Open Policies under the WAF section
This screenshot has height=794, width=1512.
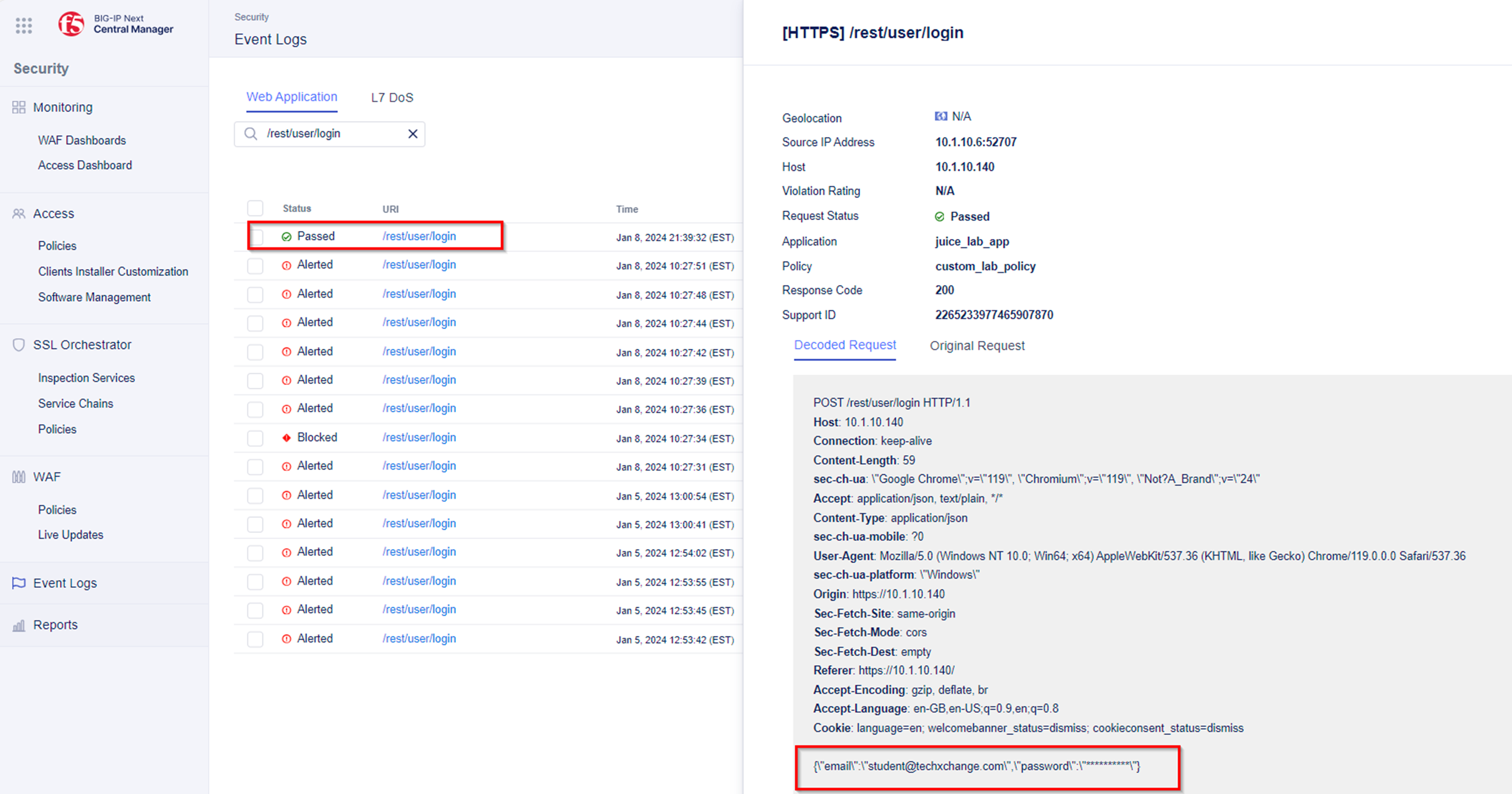(x=57, y=510)
